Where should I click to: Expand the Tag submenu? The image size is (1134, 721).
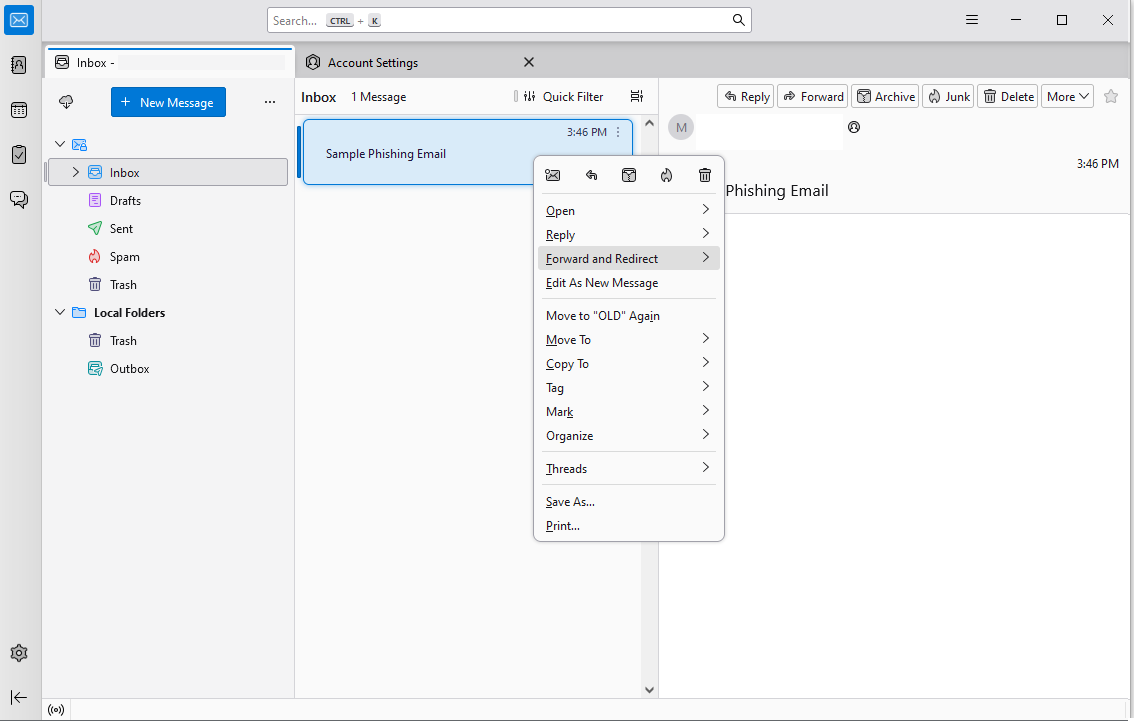click(628, 388)
